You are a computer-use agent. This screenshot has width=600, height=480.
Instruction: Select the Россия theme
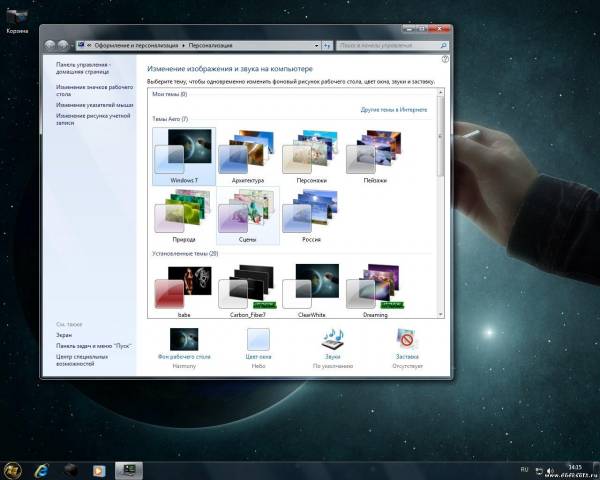311,216
